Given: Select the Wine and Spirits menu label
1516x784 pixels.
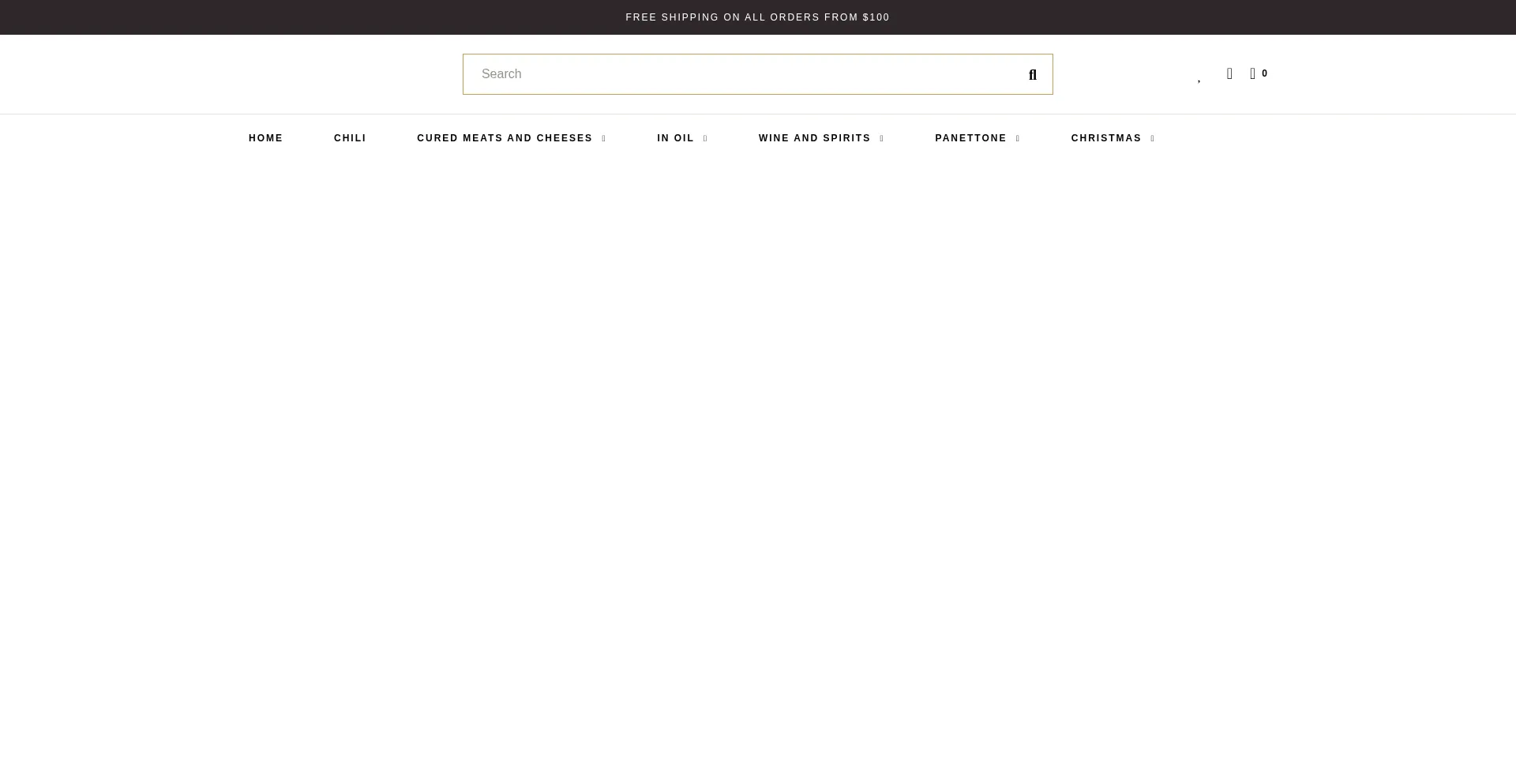Looking at the screenshot, I should (x=814, y=138).
